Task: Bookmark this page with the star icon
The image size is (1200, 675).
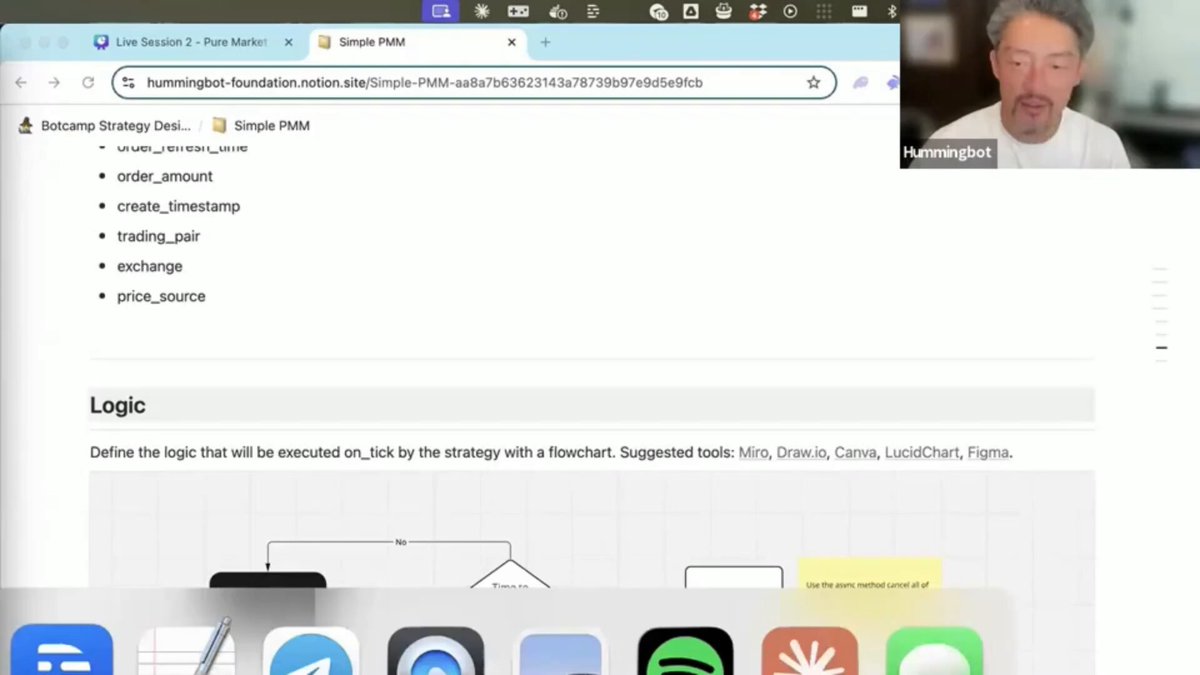Action: [x=814, y=83]
